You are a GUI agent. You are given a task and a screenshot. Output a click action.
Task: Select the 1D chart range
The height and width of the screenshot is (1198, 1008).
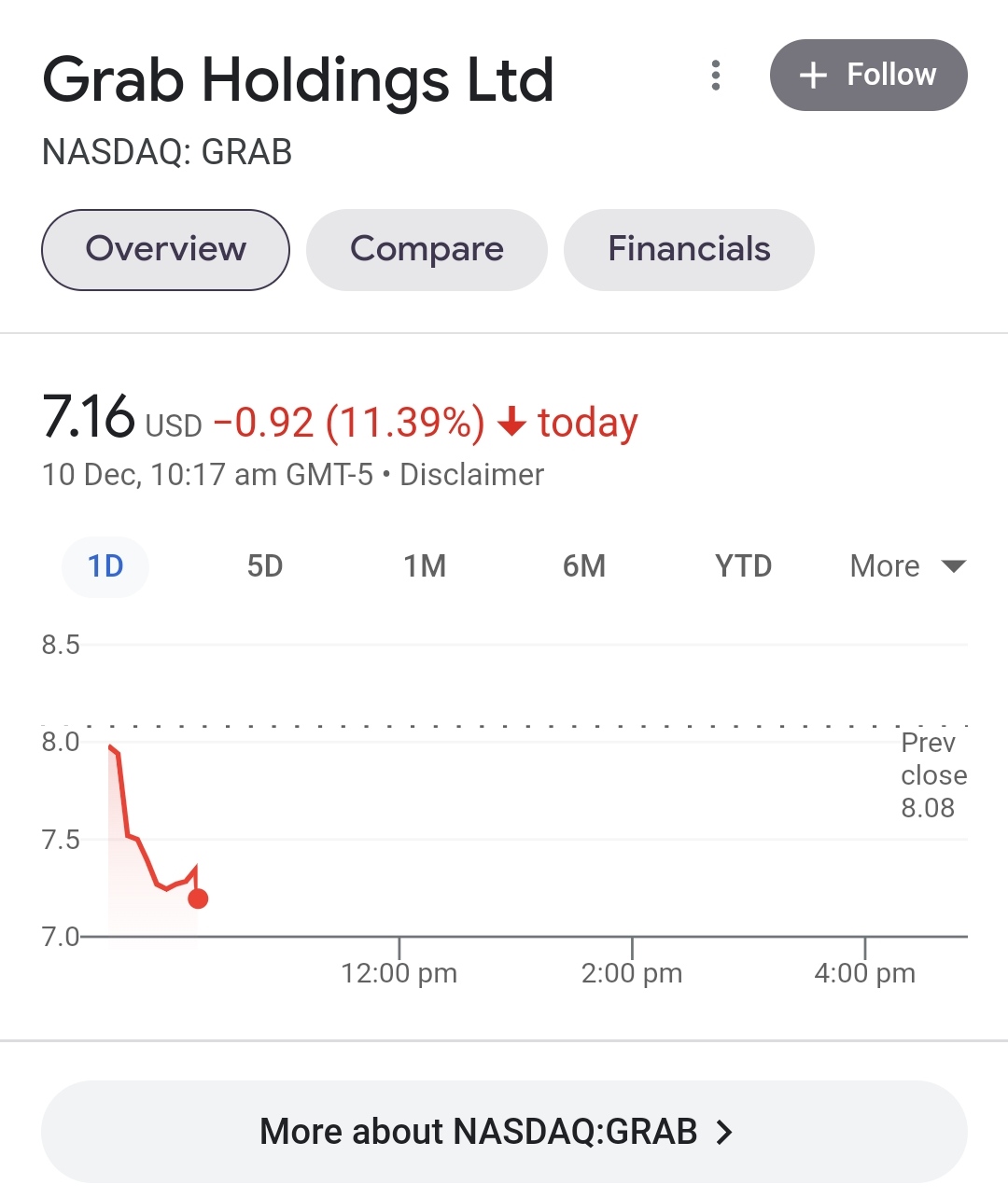(x=105, y=566)
